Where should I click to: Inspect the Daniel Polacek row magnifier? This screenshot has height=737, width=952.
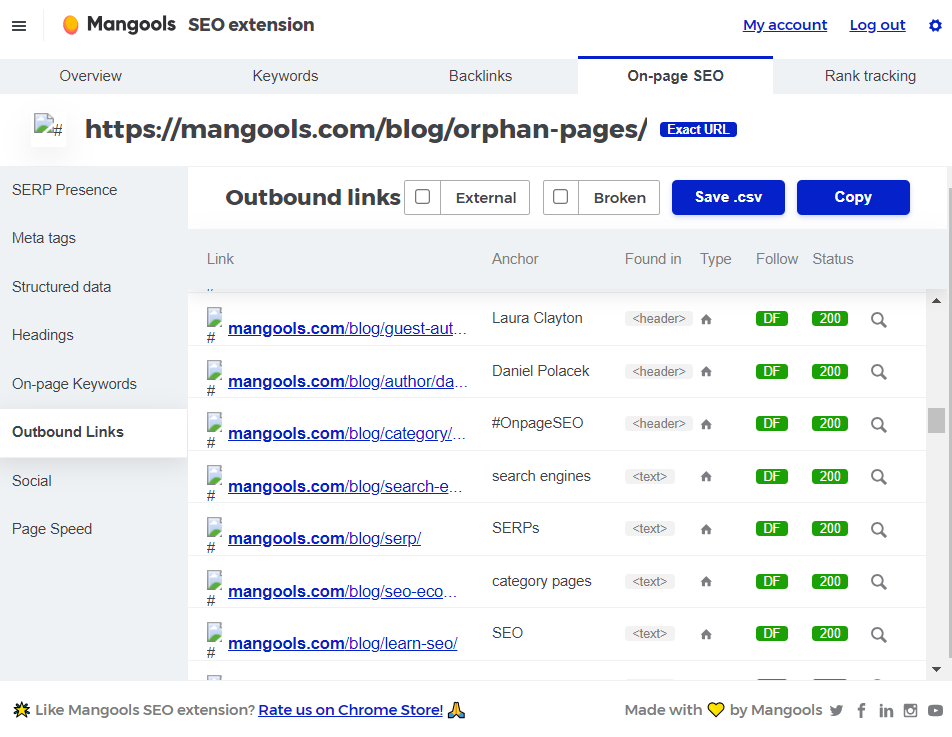pyautogui.click(x=879, y=372)
